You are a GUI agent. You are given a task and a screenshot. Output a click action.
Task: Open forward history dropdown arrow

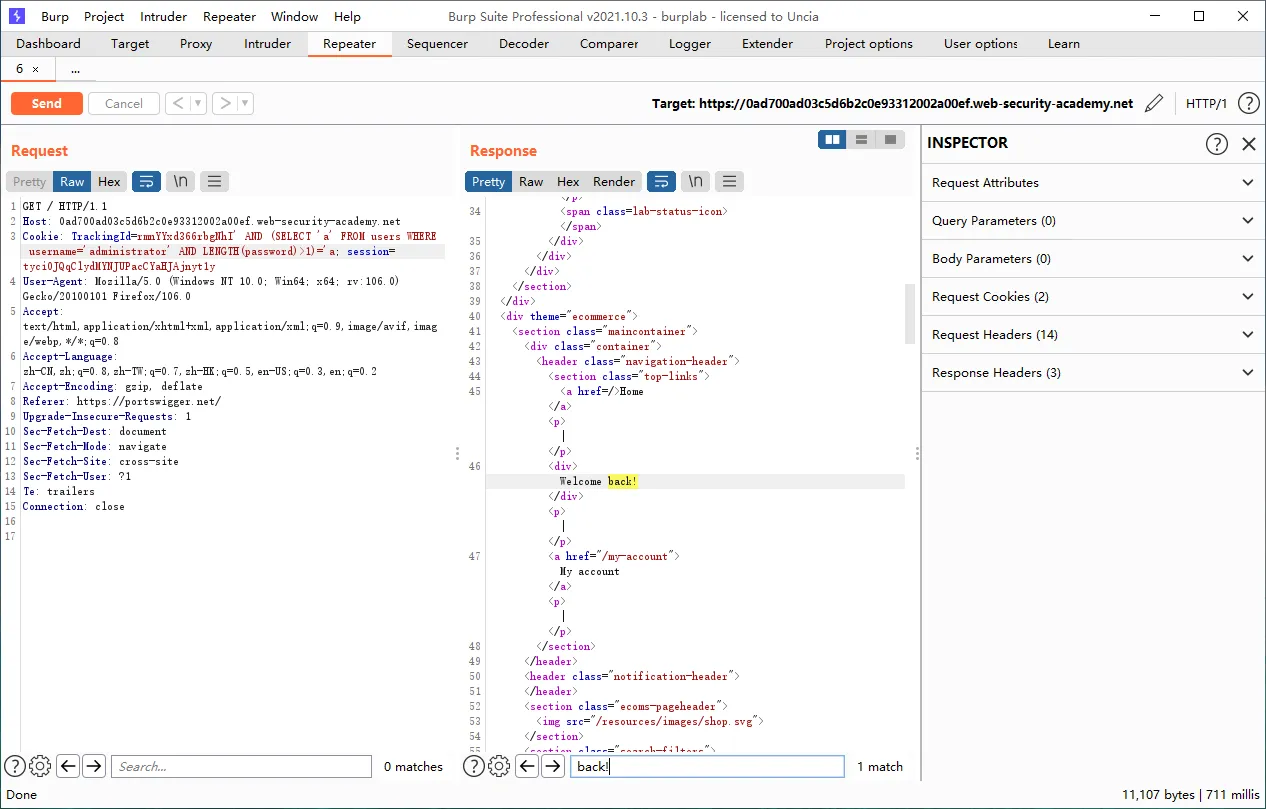pos(245,103)
